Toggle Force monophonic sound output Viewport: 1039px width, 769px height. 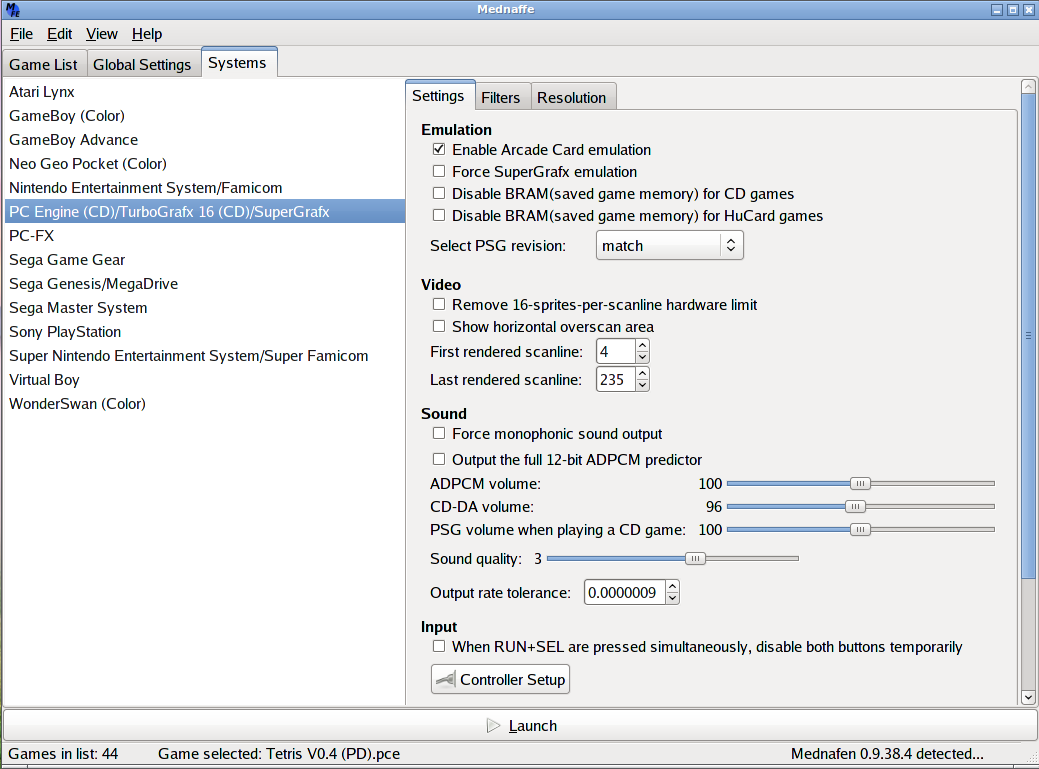point(439,434)
